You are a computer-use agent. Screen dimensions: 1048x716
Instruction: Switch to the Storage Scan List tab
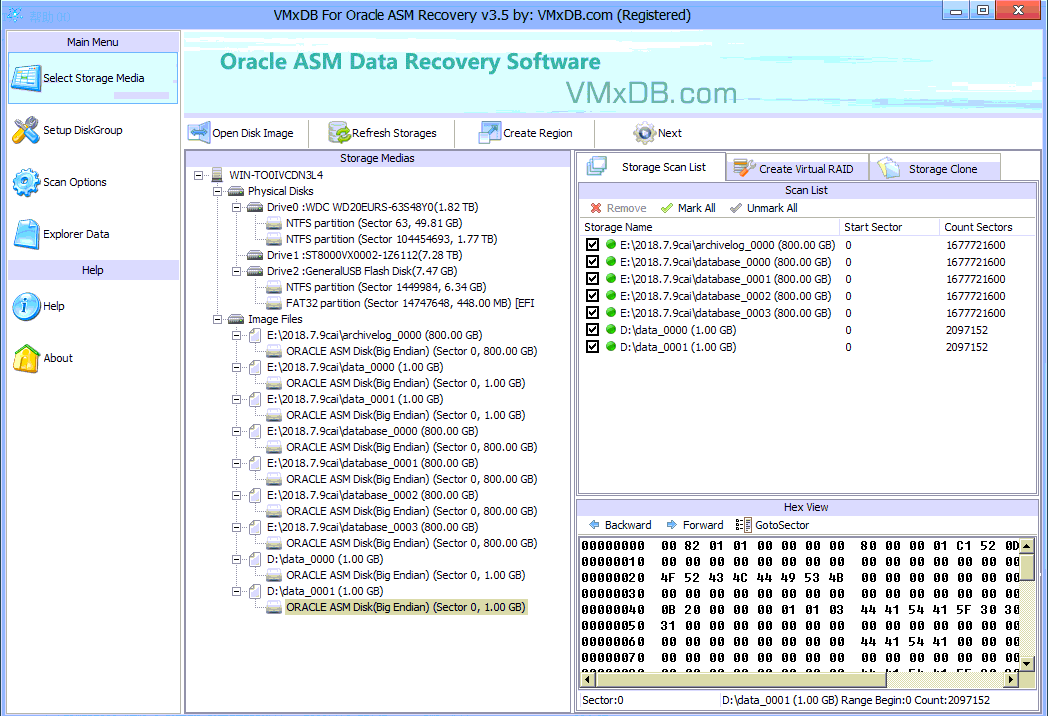tap(652, 166)
